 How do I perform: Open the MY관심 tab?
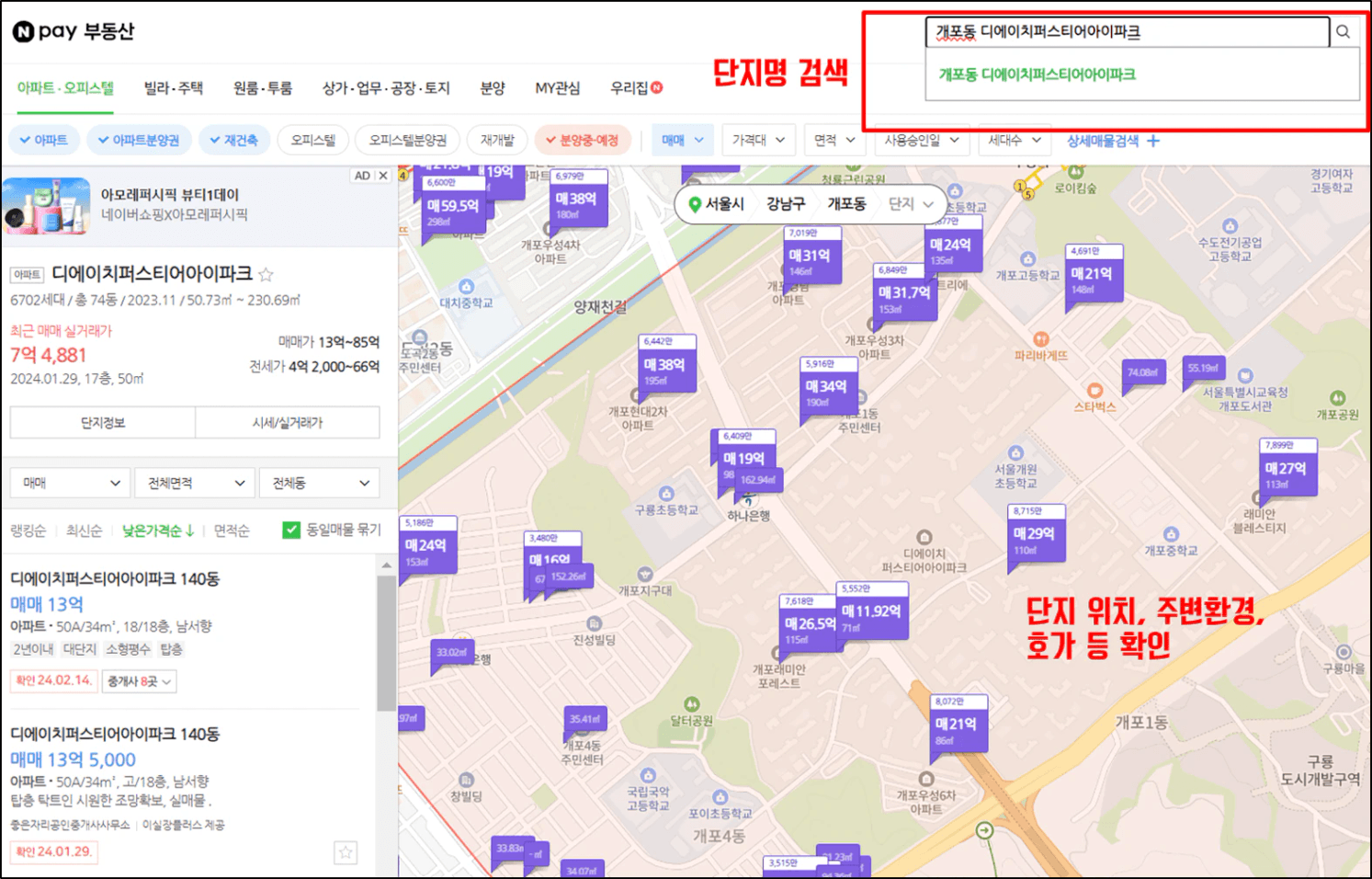(558, 88)
